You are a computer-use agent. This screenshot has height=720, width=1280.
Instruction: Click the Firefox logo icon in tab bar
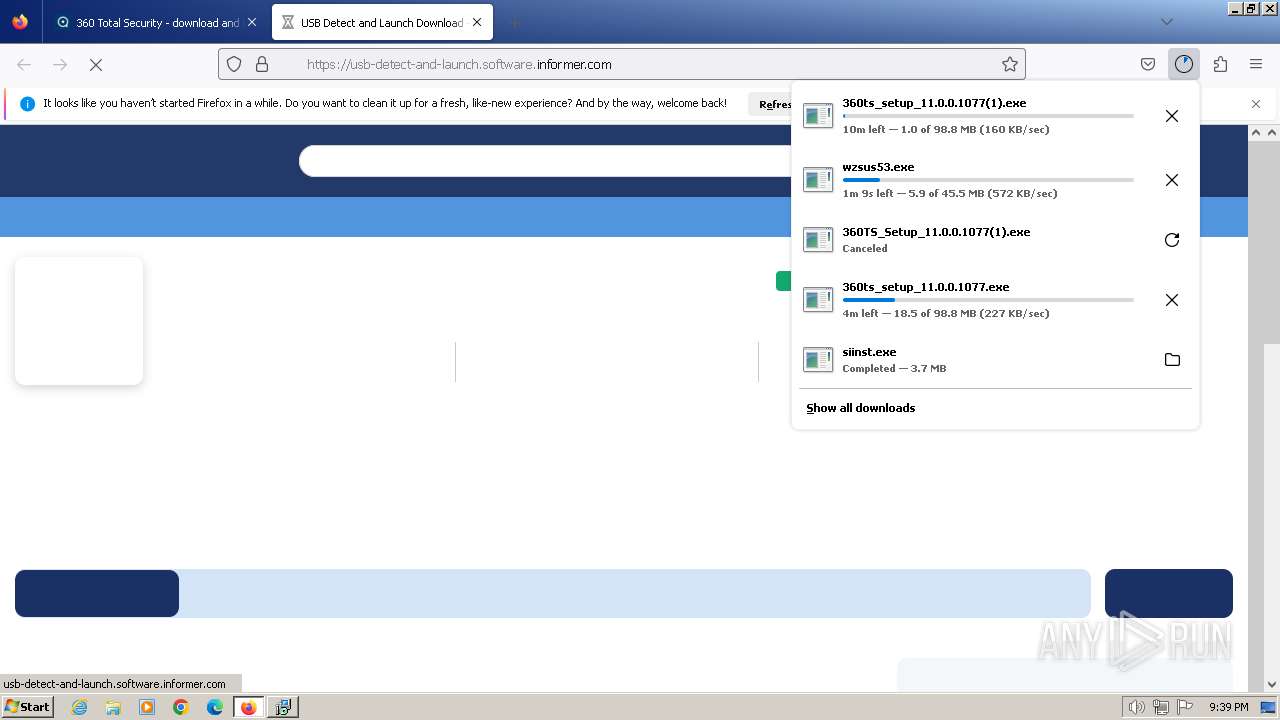pos(20,22)
